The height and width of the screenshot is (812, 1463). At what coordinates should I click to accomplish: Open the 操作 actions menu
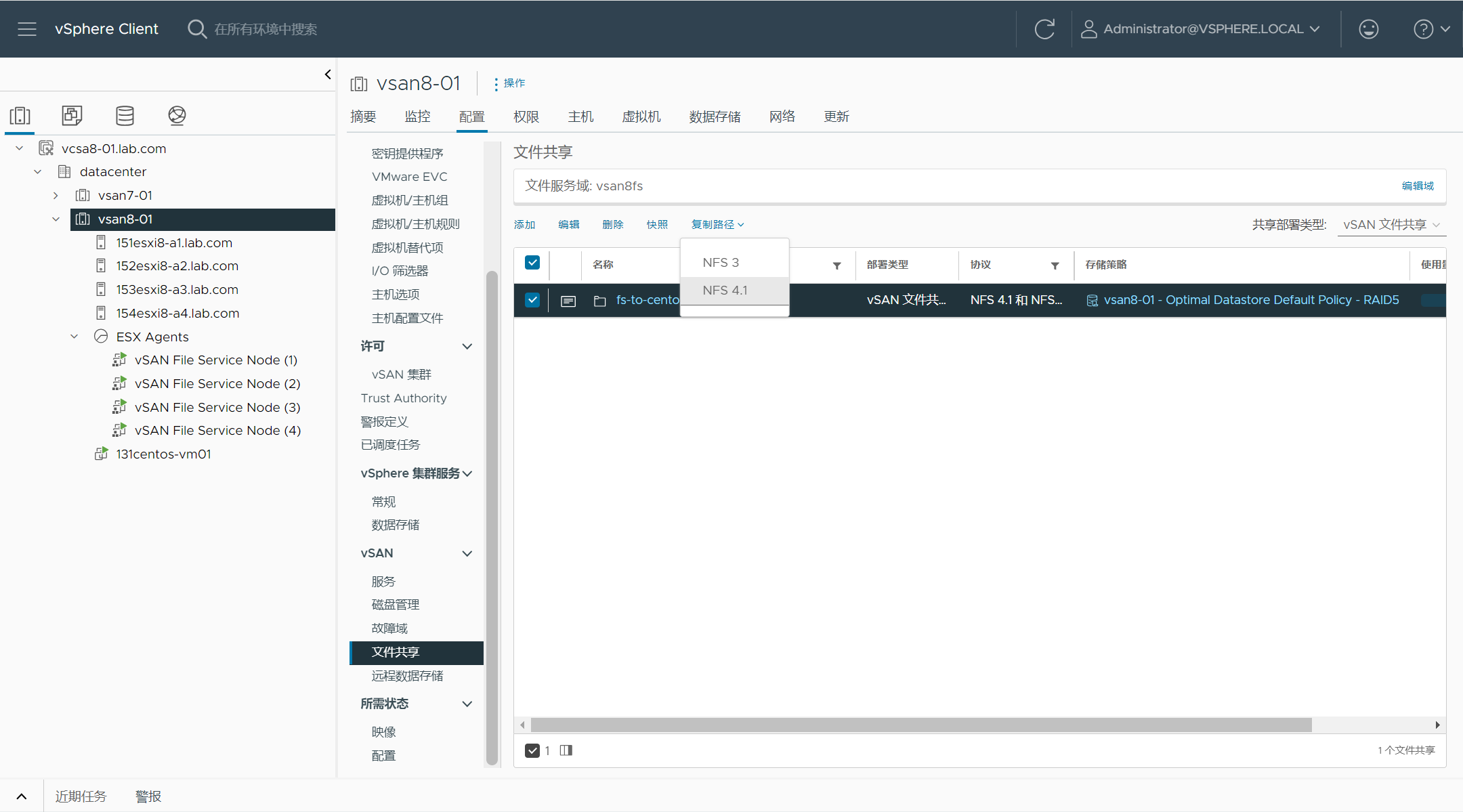509,83
